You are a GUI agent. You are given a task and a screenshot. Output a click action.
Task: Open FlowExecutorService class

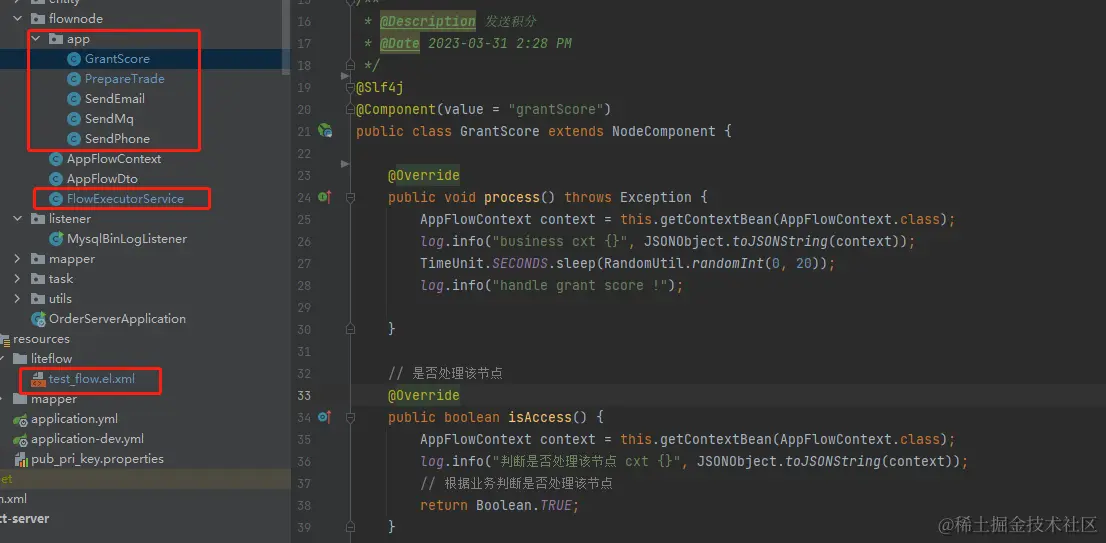pos(126,199)
